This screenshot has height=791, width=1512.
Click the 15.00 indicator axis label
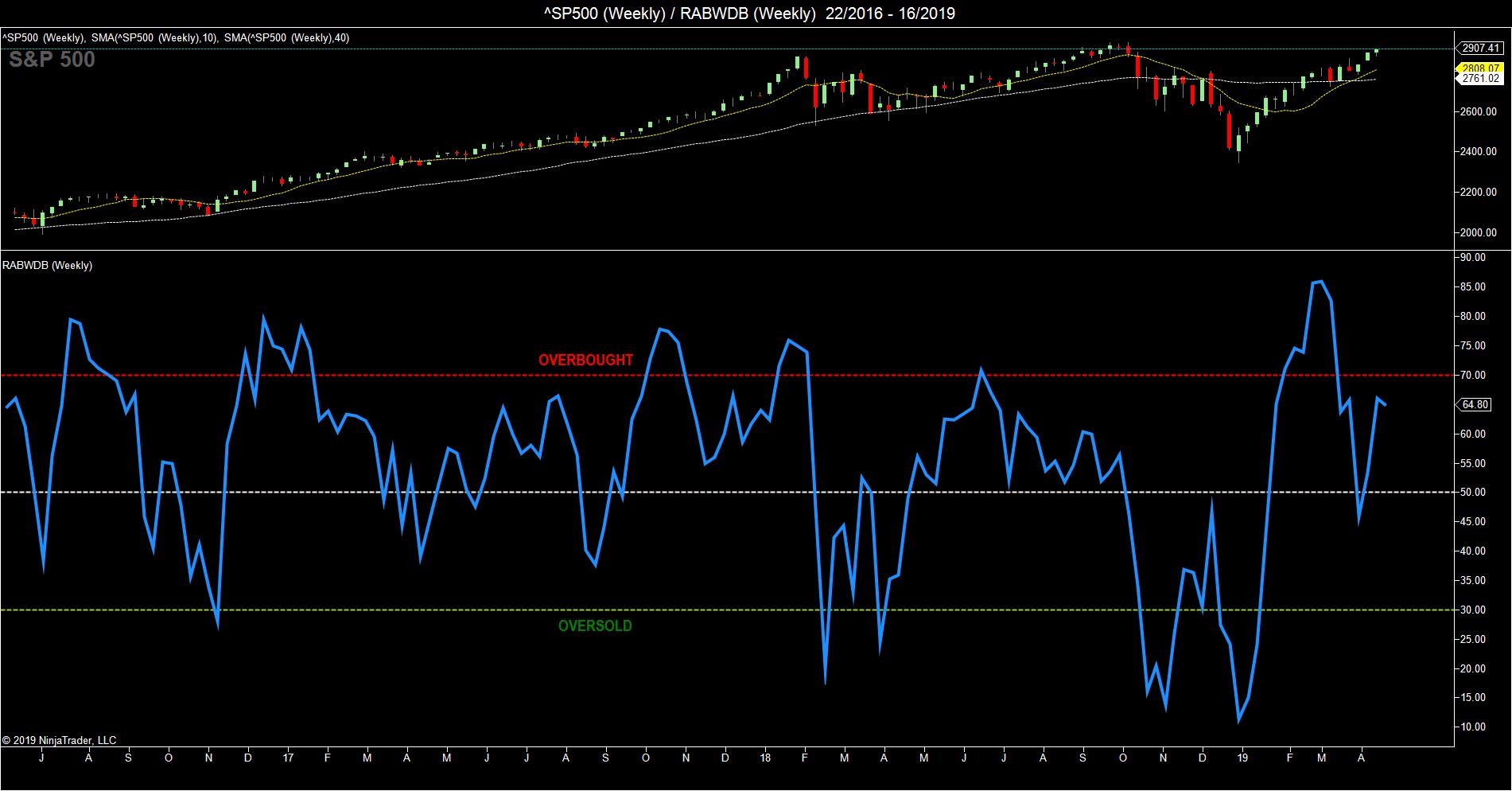coord(1474,698)
